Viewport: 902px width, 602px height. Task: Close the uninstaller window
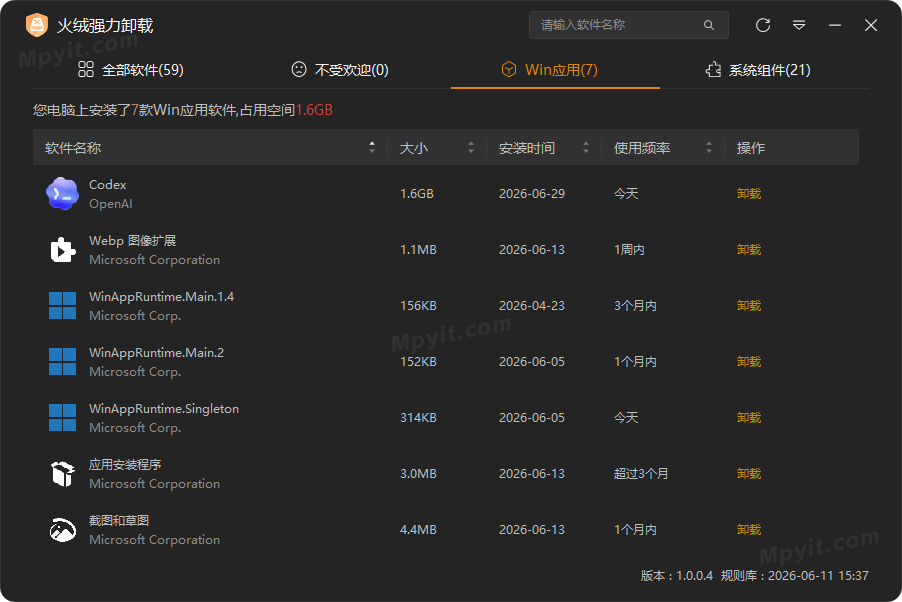871,25
